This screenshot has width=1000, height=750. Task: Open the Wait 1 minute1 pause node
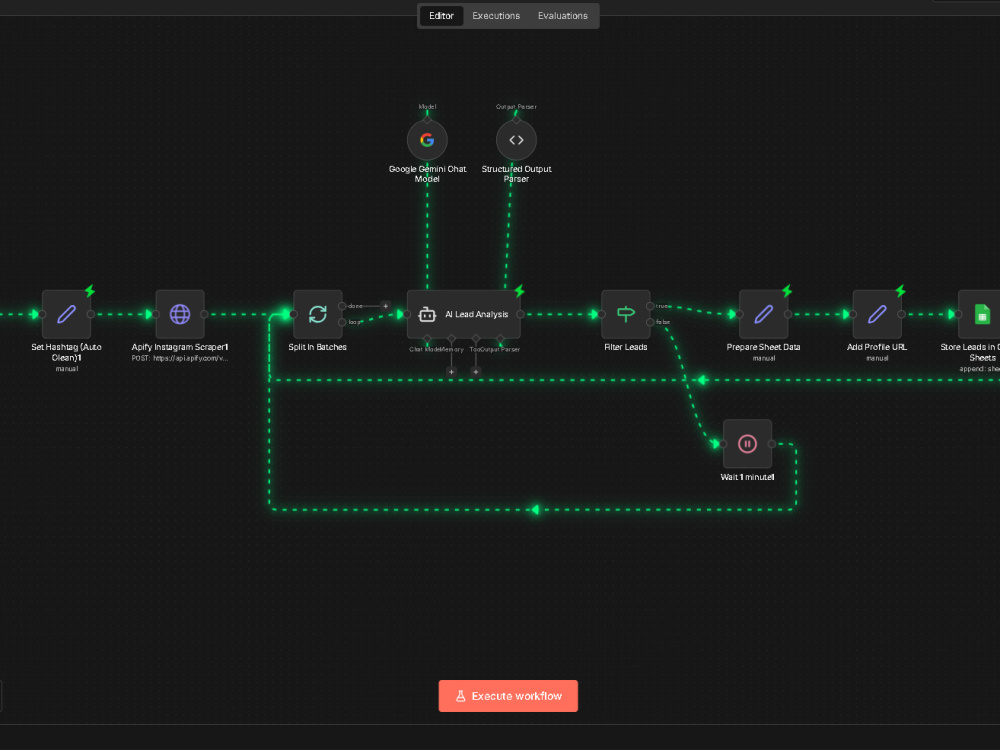(x=747, y=444)
